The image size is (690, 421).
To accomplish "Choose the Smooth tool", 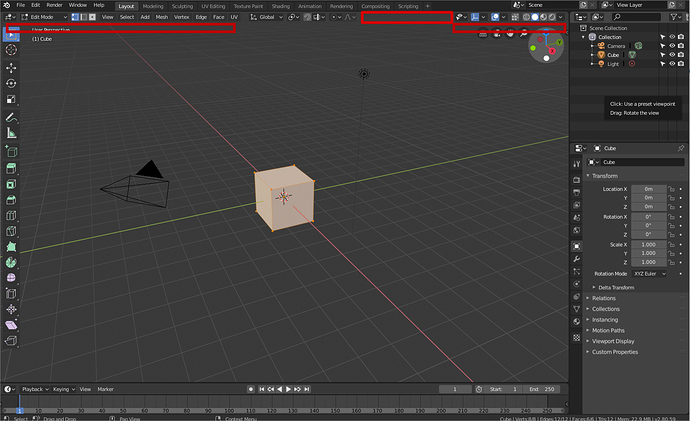I will (x=11, y=278).
